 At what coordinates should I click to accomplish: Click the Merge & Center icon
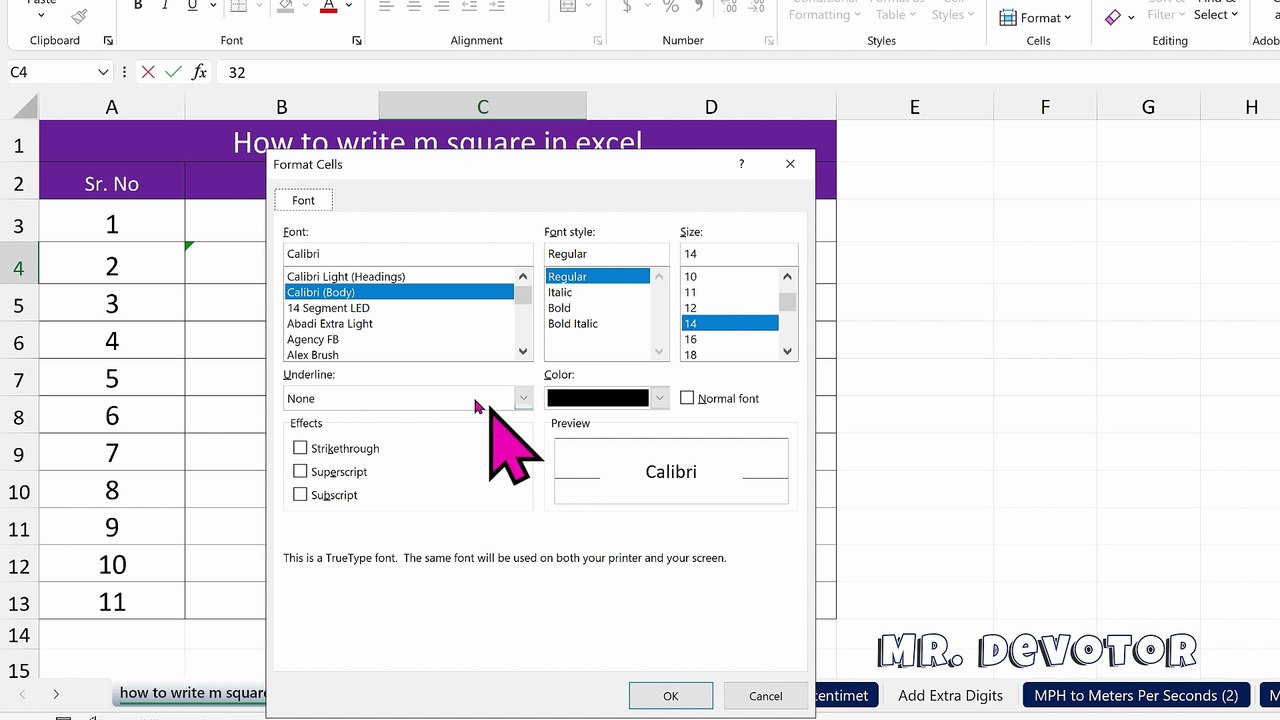[568, 6]
